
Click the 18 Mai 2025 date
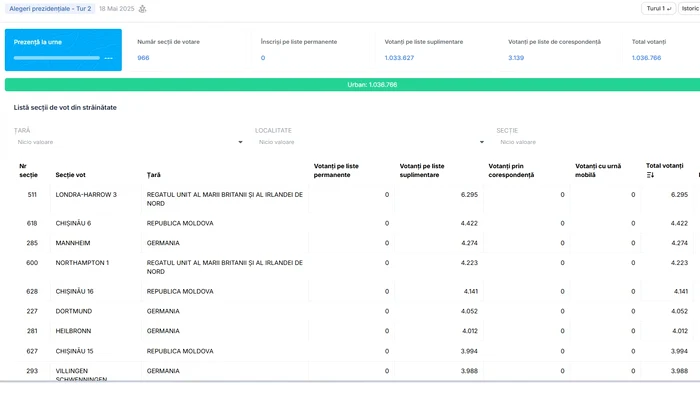pyautogui.click(x=117, y=8)
